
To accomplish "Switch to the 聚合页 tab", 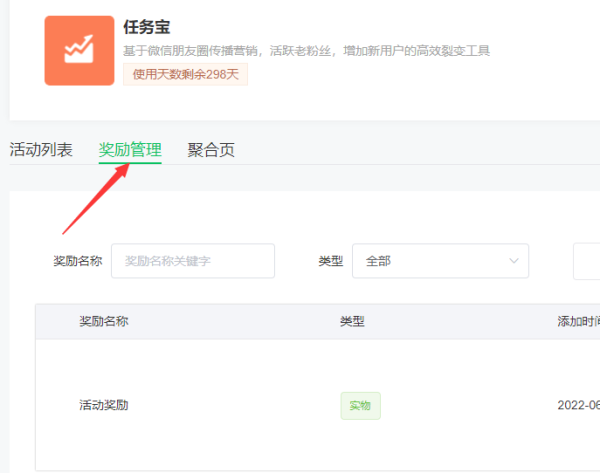I will point(211,150).
